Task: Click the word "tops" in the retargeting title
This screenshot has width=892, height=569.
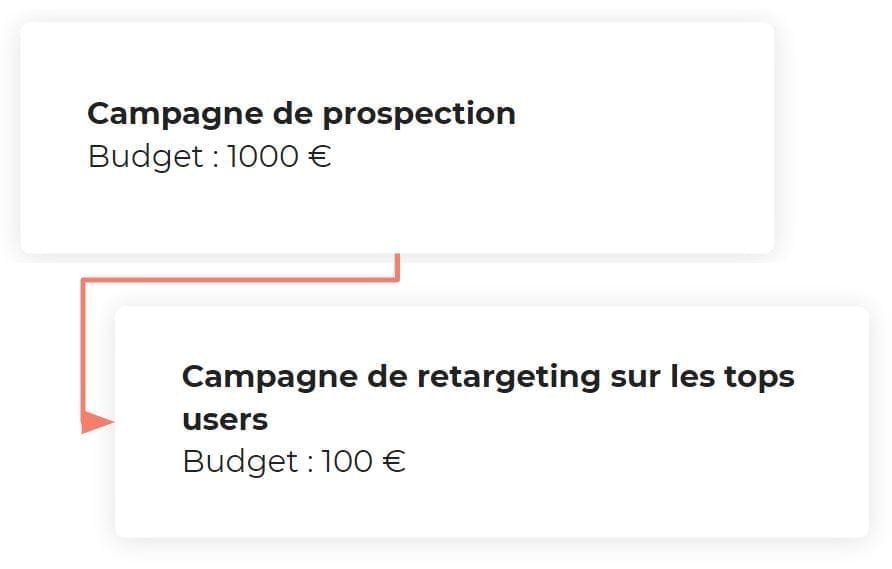Action: [759, 378]
